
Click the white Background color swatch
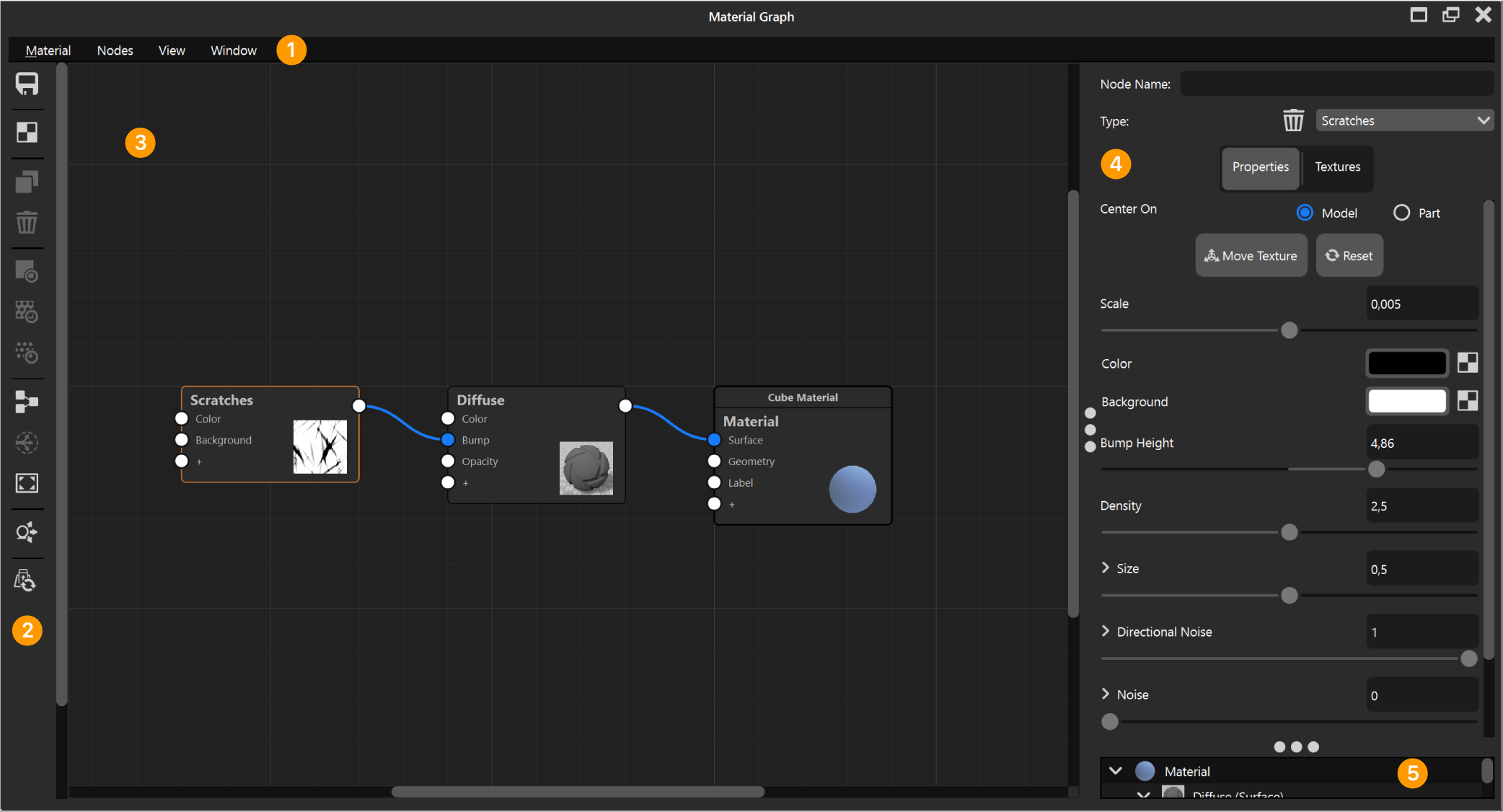pyautogui.click(x=1407, y=401)
